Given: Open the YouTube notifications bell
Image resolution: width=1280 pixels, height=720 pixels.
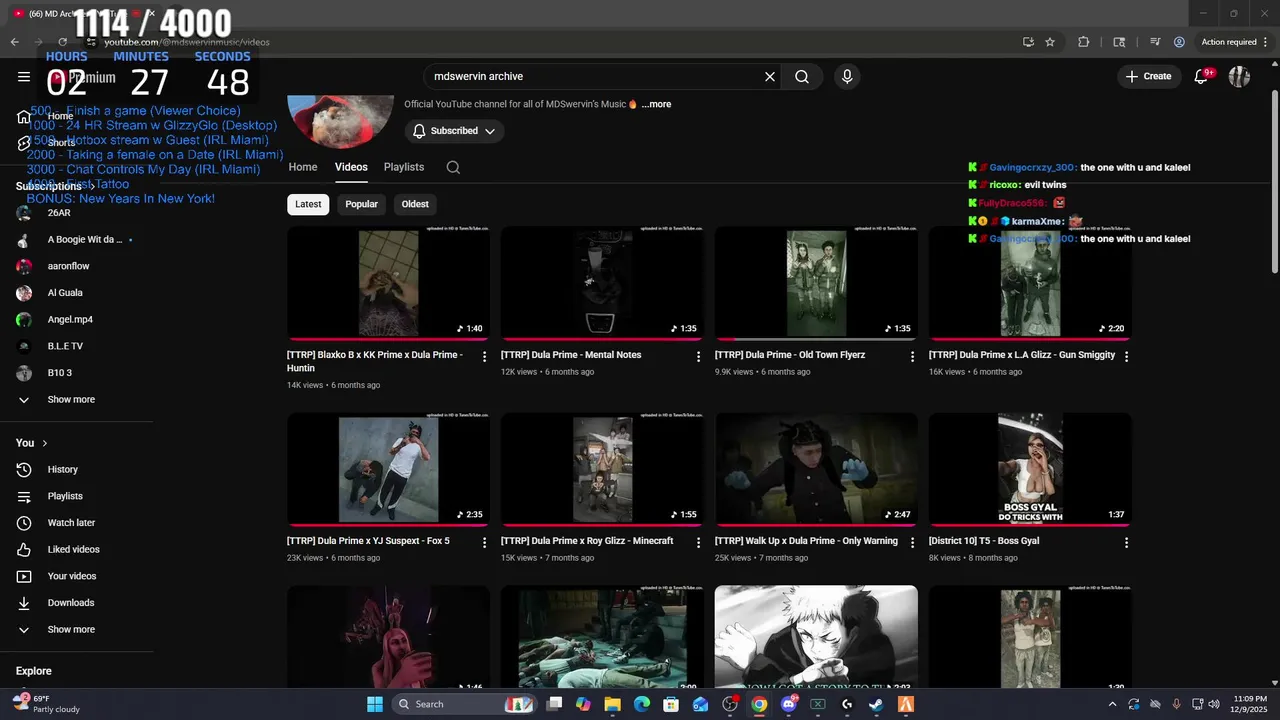Looking at the screenshot, I should [1202, 76].
